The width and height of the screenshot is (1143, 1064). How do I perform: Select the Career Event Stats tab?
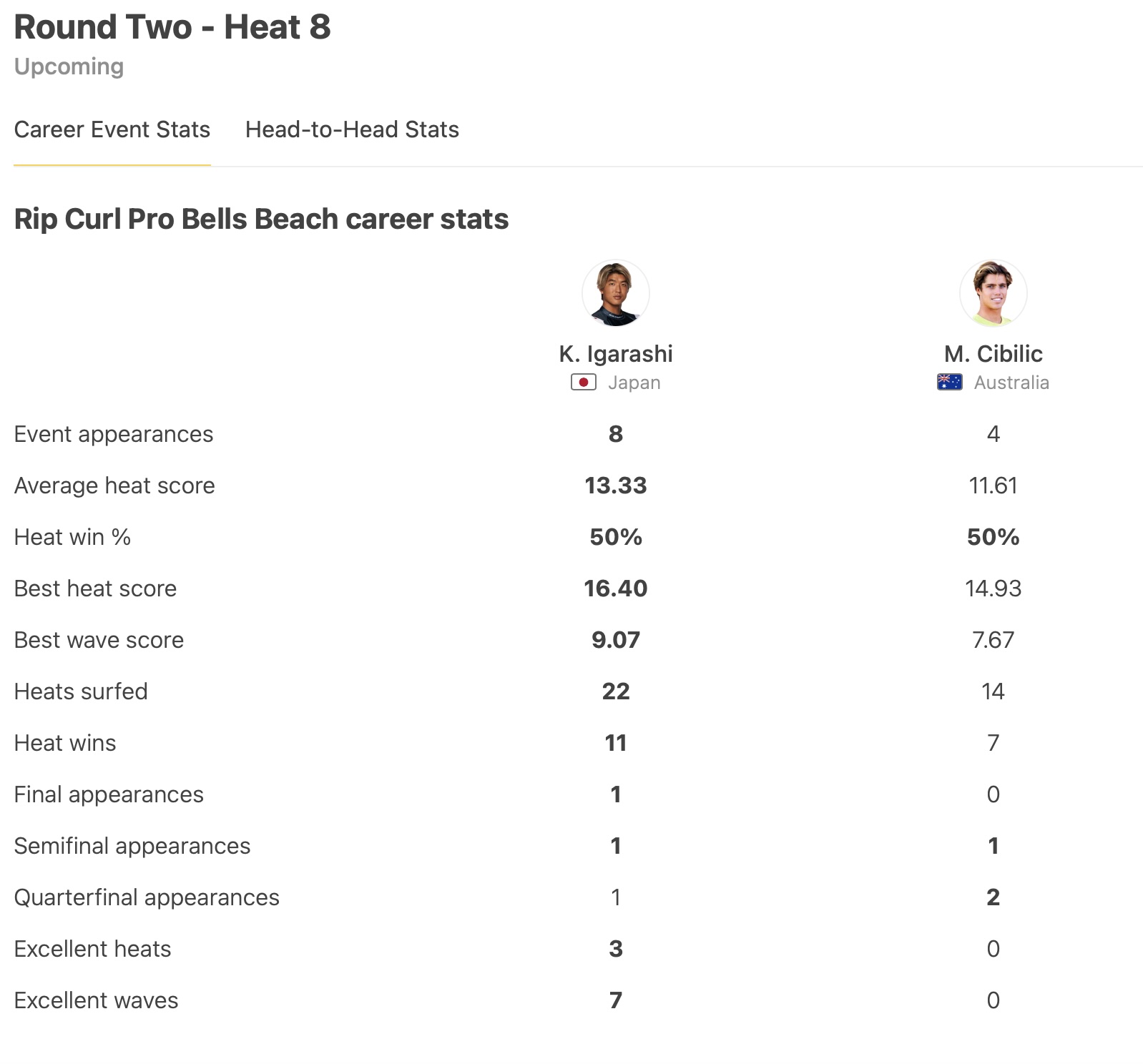112,129
